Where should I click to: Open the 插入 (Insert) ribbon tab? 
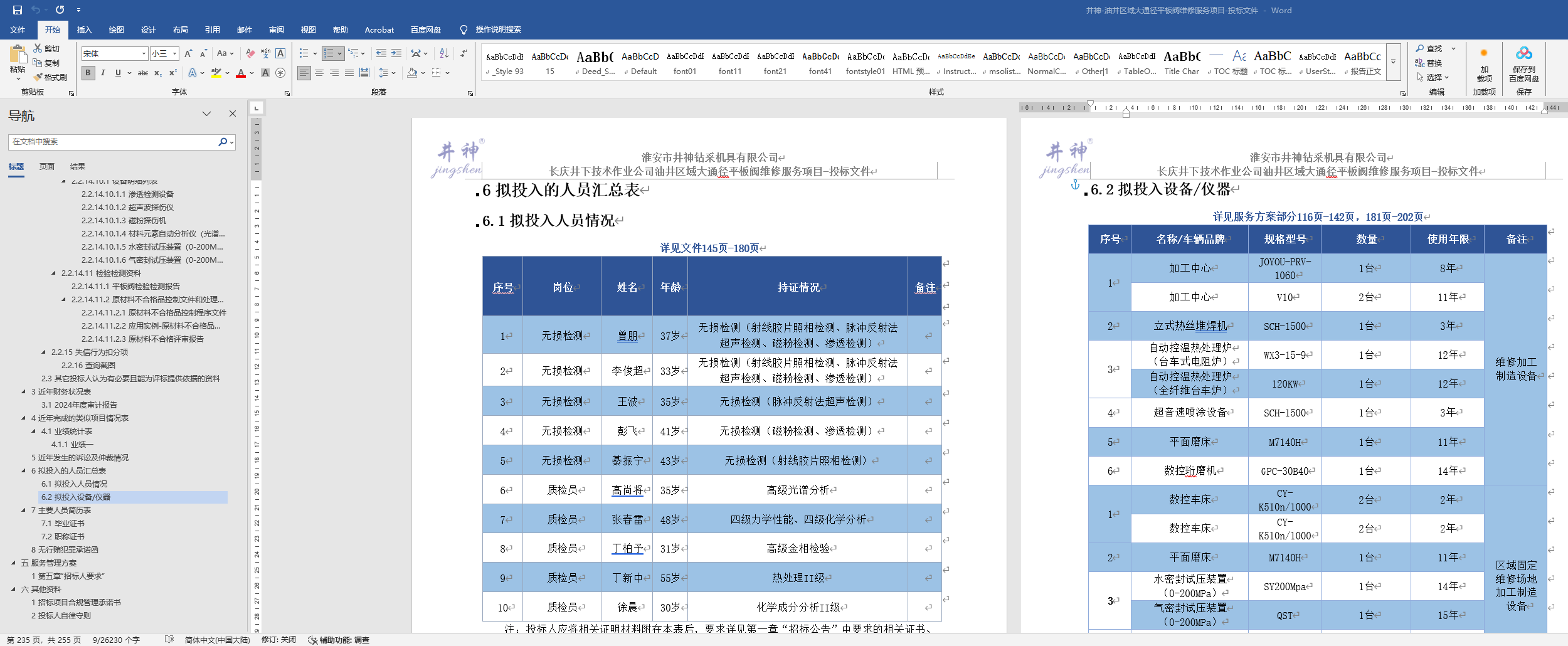pyautogui.click(x=84, y=29)
